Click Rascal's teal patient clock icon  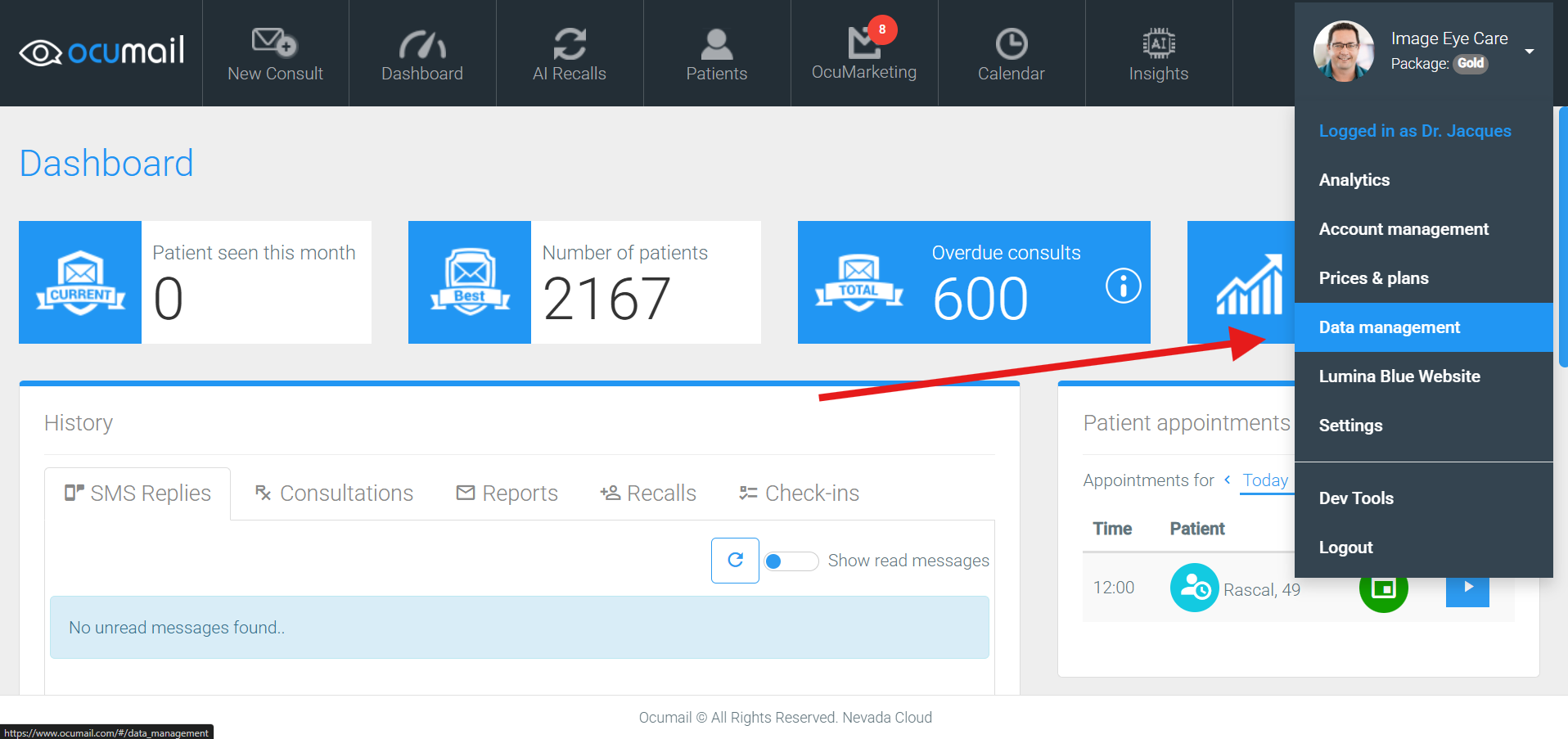[1195, 588]
